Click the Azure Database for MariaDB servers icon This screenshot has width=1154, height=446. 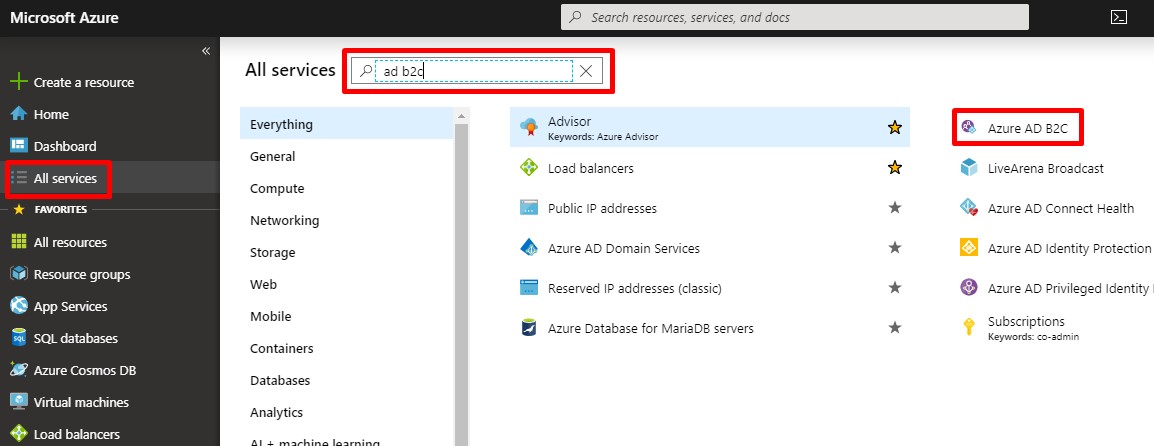click(528, 328)
